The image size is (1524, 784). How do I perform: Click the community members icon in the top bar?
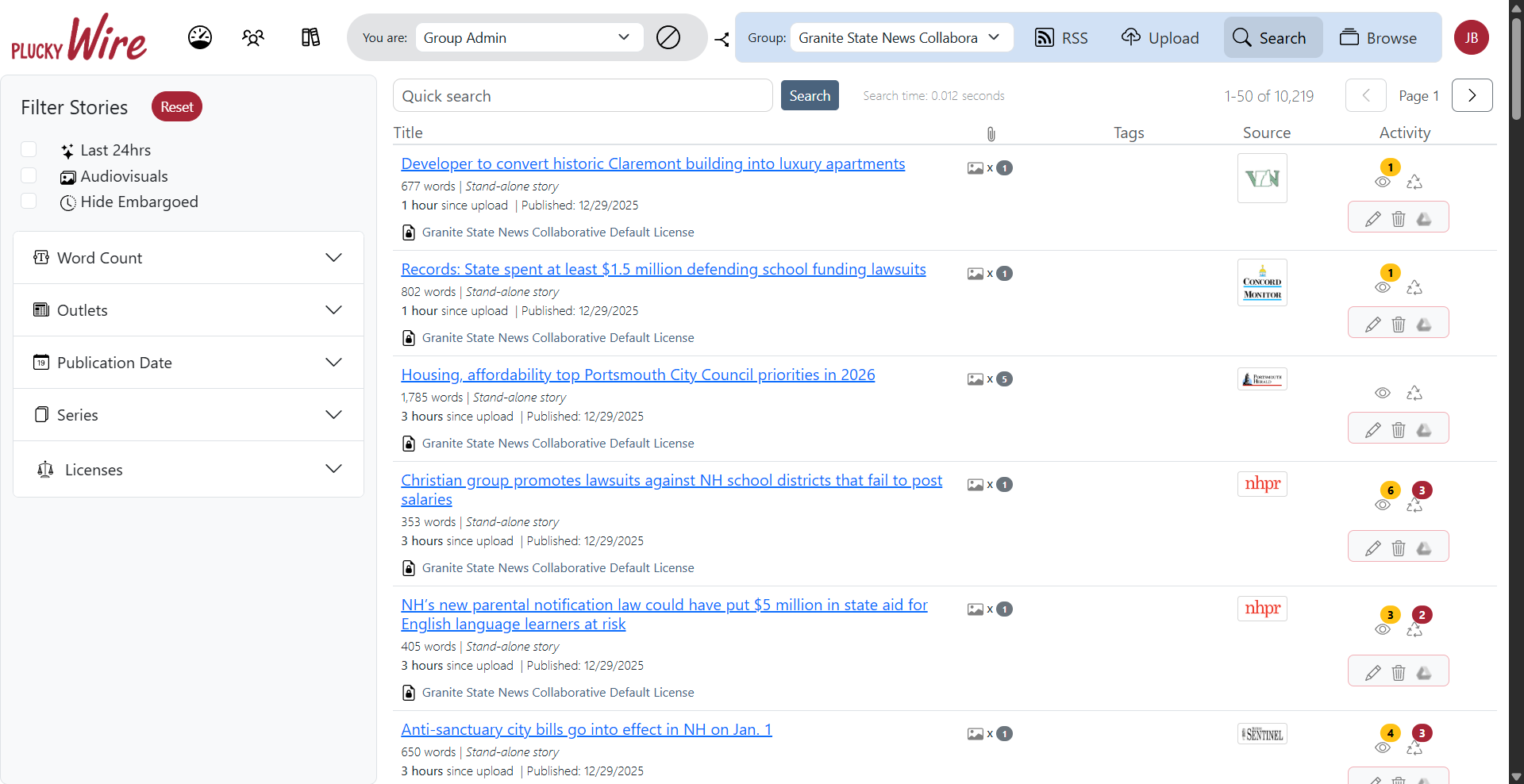click(x=253, y=37)
